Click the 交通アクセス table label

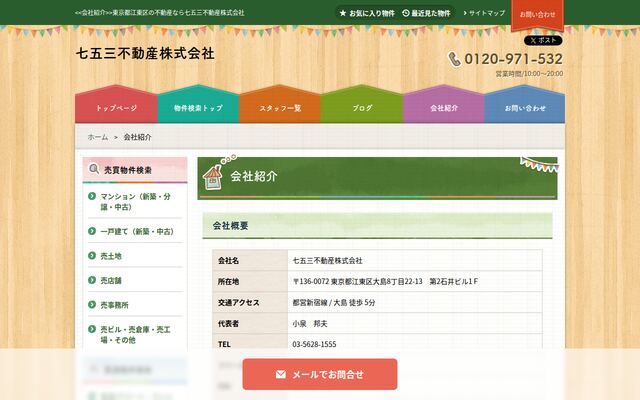pos(238,303)
